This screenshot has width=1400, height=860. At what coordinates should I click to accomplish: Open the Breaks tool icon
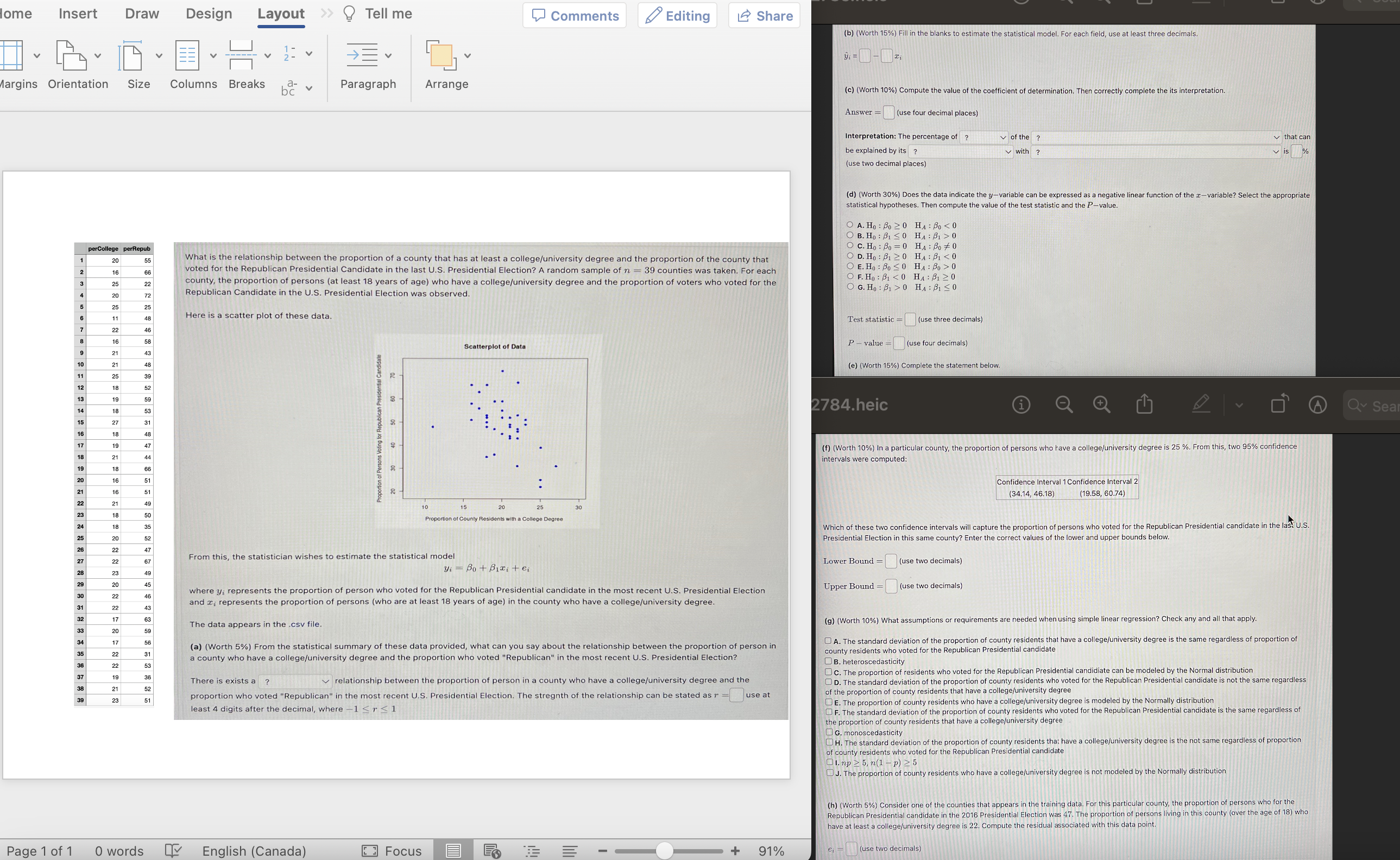click(x=241, y=55)
